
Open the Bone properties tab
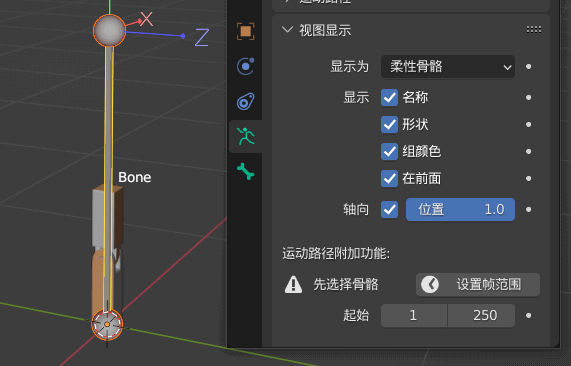pos(245,171)
